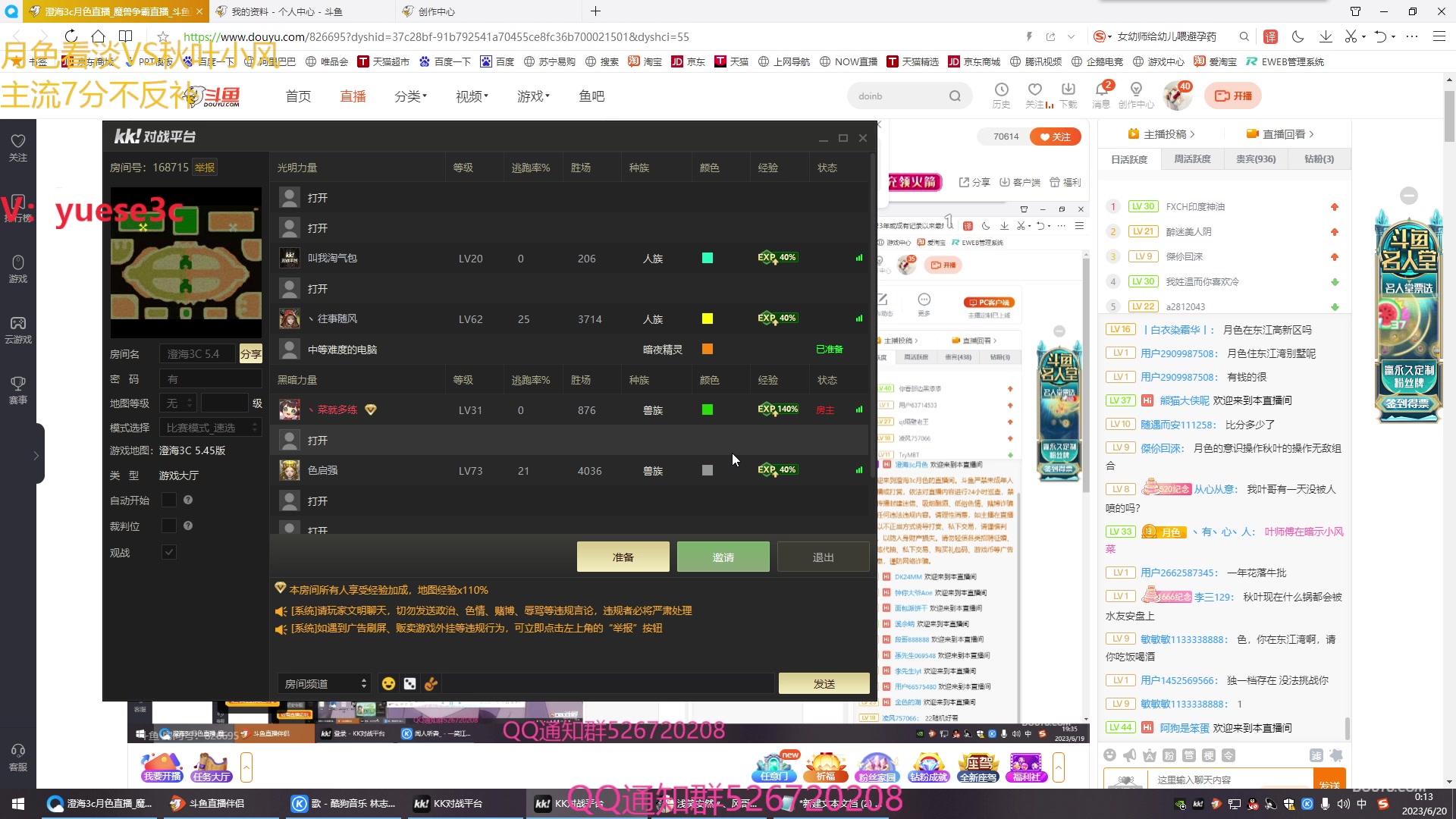Enable the 自动开始 checkbox

169,500
